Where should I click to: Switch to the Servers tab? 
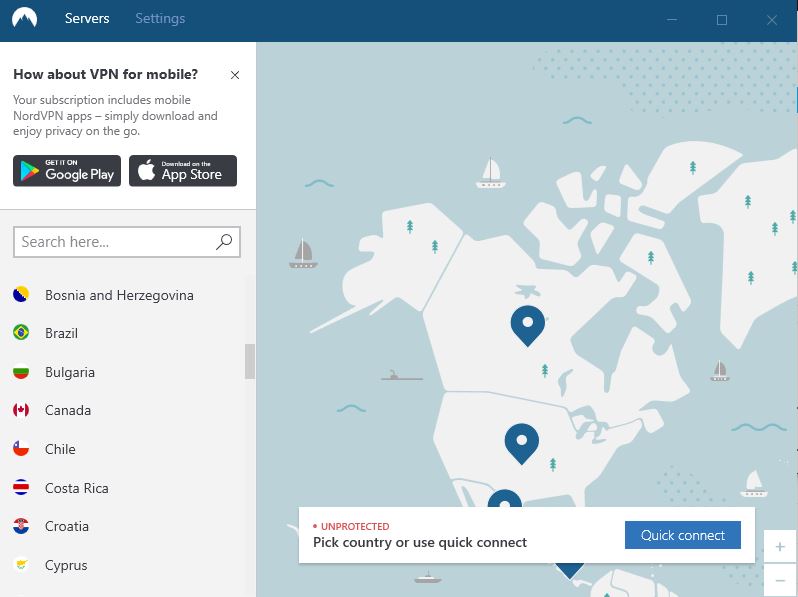[x=87, y=18]
